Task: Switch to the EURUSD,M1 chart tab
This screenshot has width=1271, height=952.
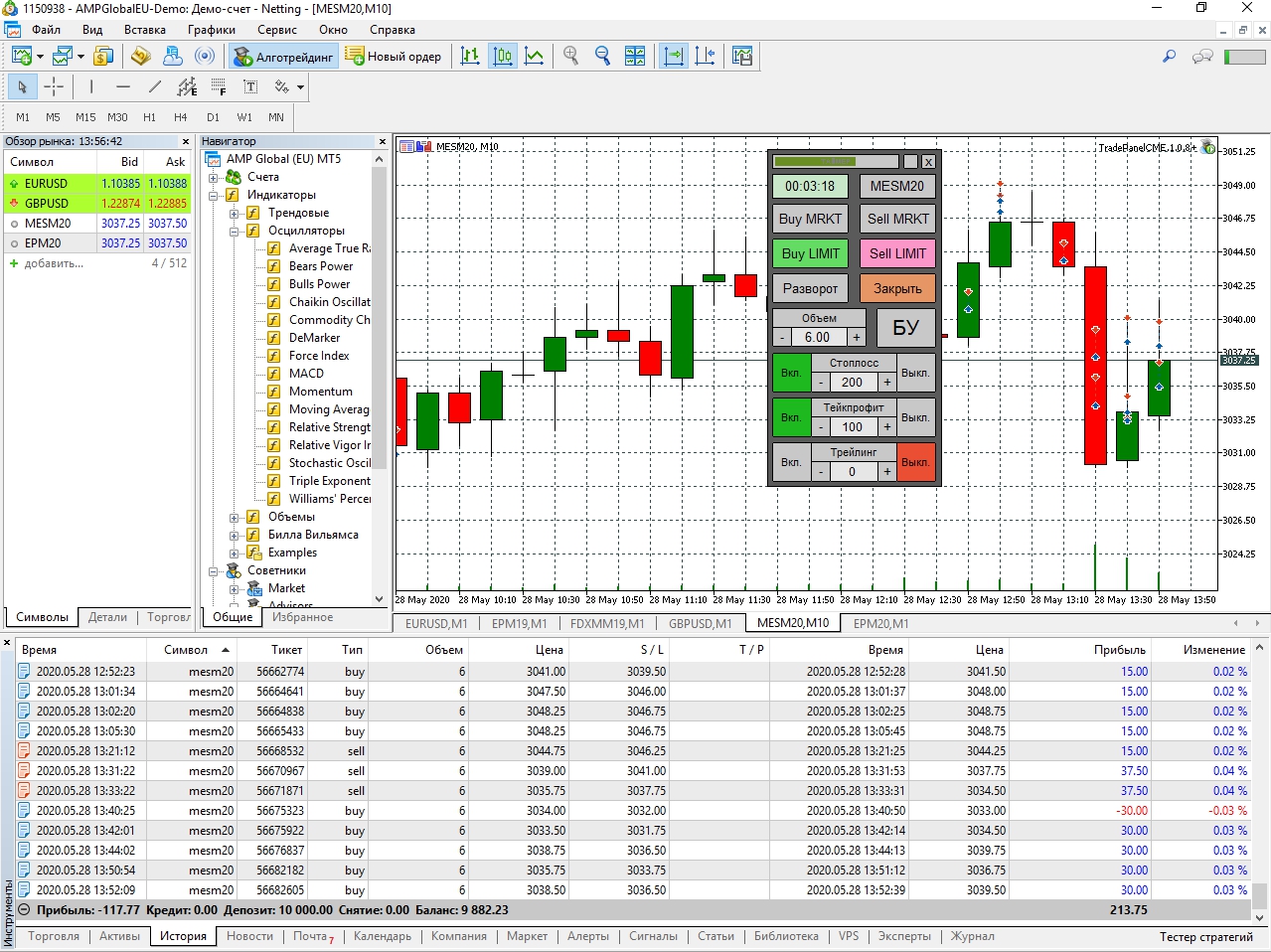Action: click(x=436, y=623)
